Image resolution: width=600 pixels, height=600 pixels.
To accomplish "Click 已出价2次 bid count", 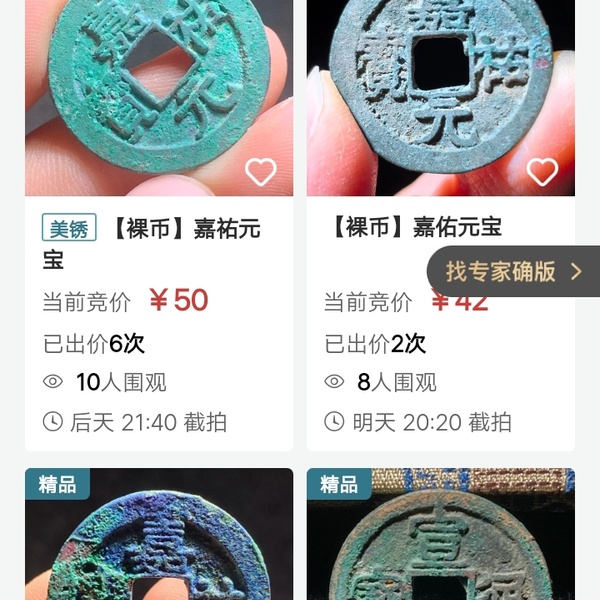I will (x=375, y=343).
